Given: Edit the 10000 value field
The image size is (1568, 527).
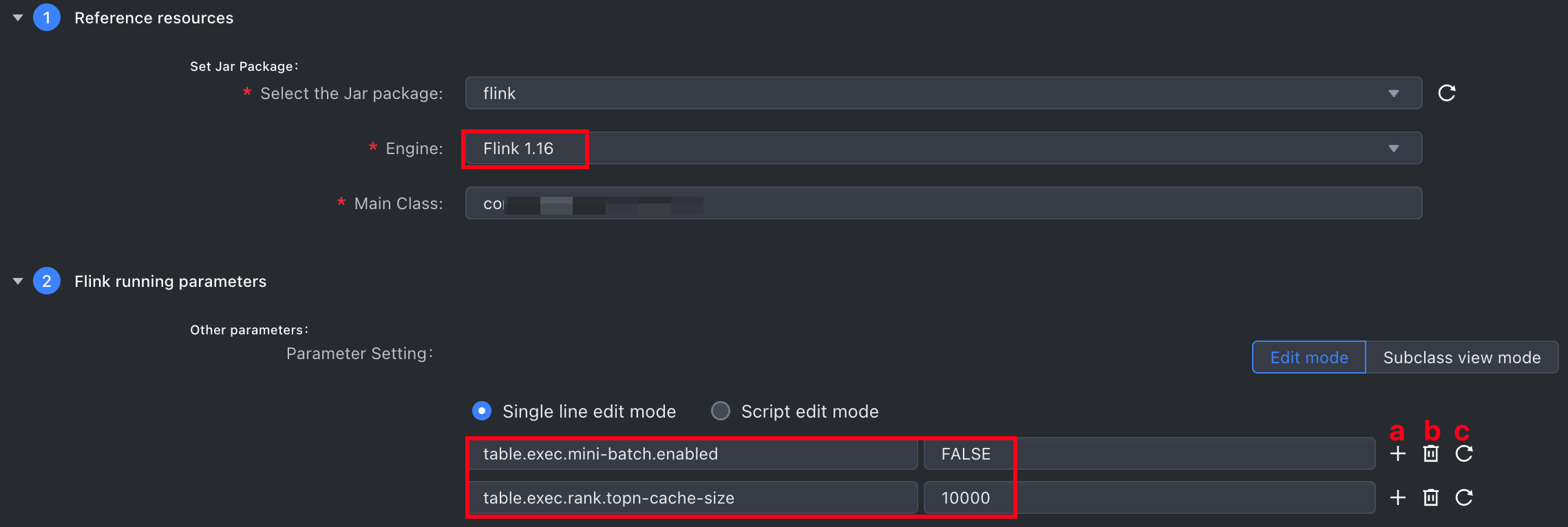Looking at the screenshot, I should [x=1149, y=498].
